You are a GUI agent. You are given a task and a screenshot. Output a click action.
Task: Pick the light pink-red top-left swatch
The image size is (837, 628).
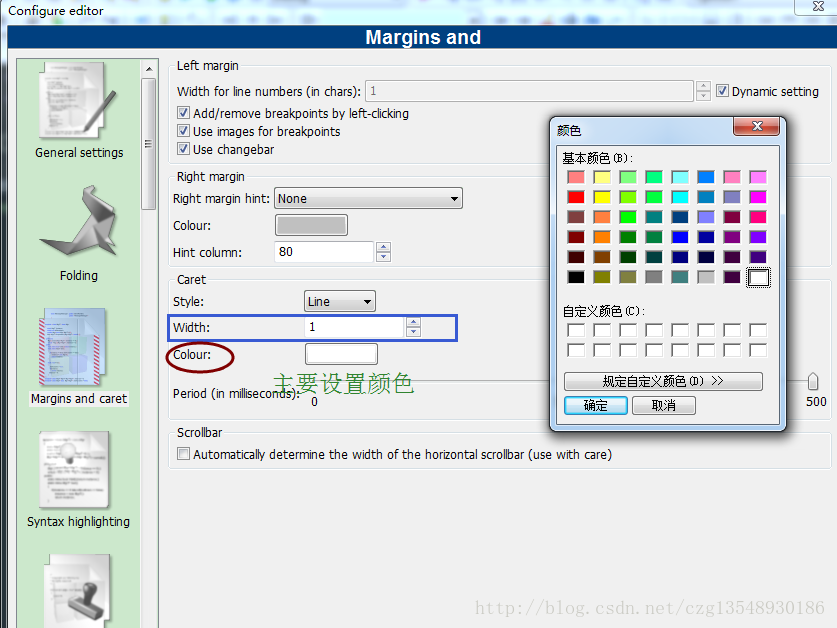coord(576,177)
